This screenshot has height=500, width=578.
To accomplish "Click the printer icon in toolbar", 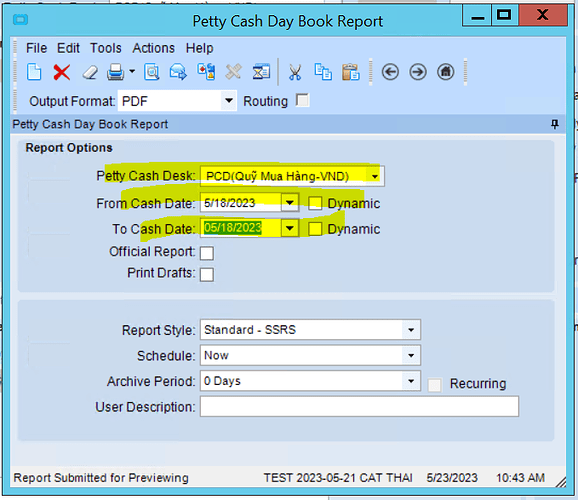I will [115, 72].
